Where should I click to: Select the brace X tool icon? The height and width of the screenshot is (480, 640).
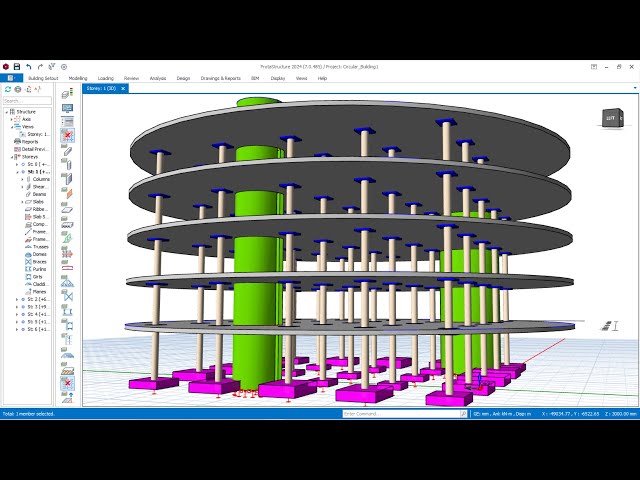(x=67, y=296)
